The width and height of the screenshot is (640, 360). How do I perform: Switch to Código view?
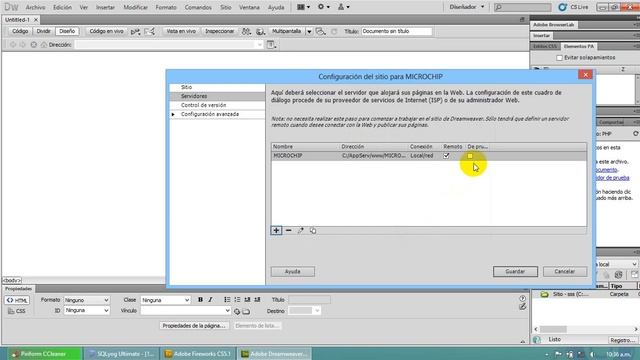coord(20,31)
